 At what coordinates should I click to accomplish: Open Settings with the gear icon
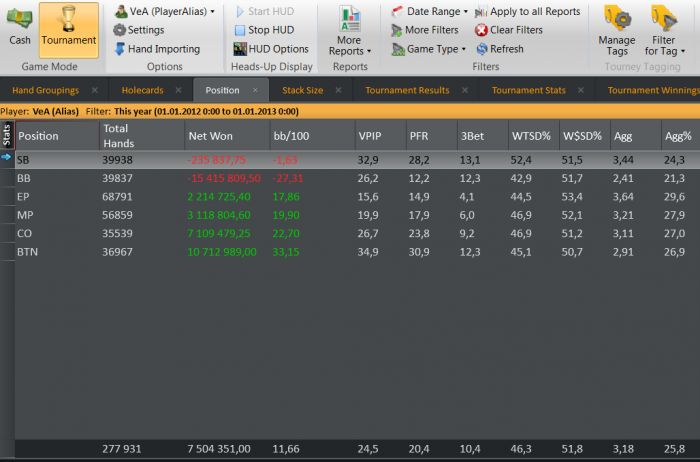click(x=119, y=30)
